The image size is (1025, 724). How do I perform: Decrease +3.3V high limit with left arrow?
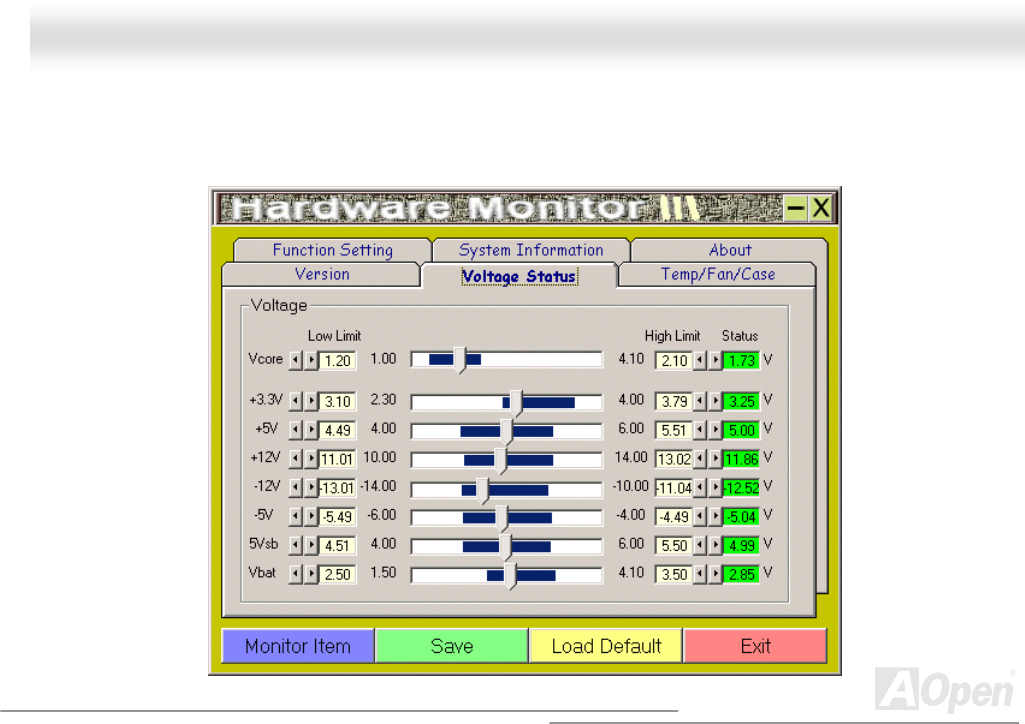pos(699,401)
